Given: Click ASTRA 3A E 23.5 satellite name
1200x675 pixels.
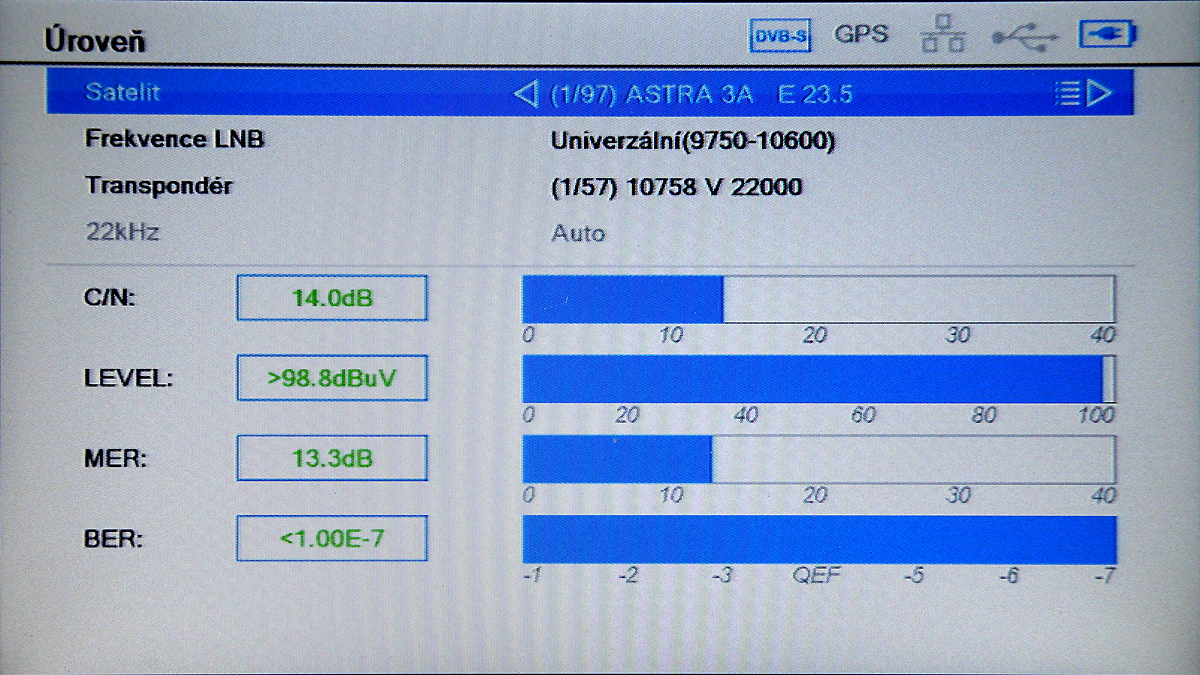Looking at the screenshot, I should pos(702,95).
